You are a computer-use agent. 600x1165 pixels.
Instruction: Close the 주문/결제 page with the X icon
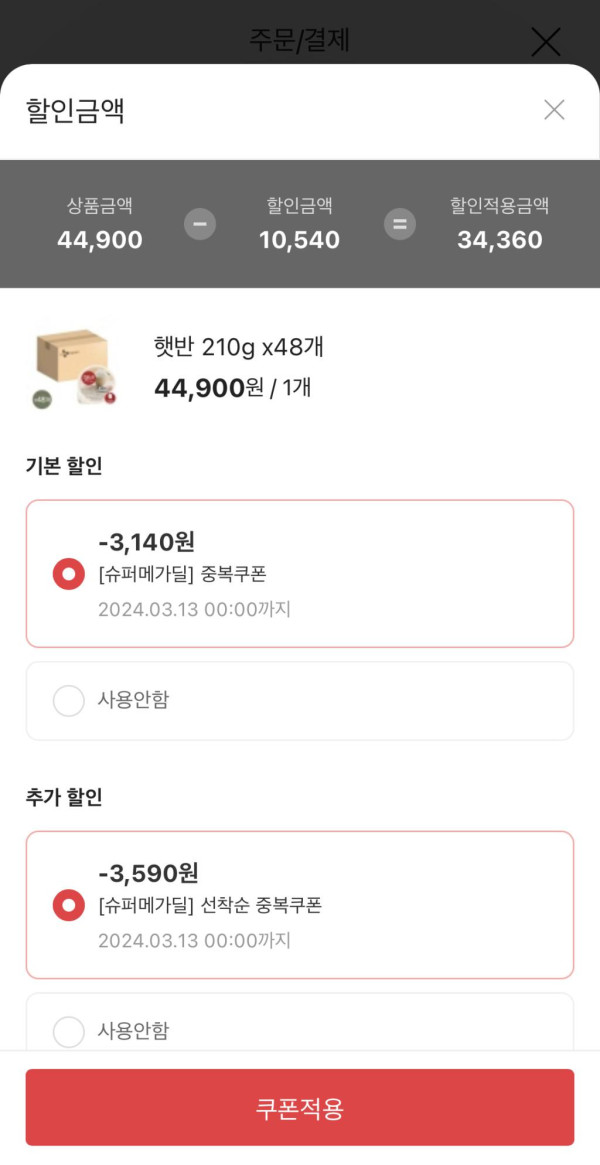pos(545,42)
